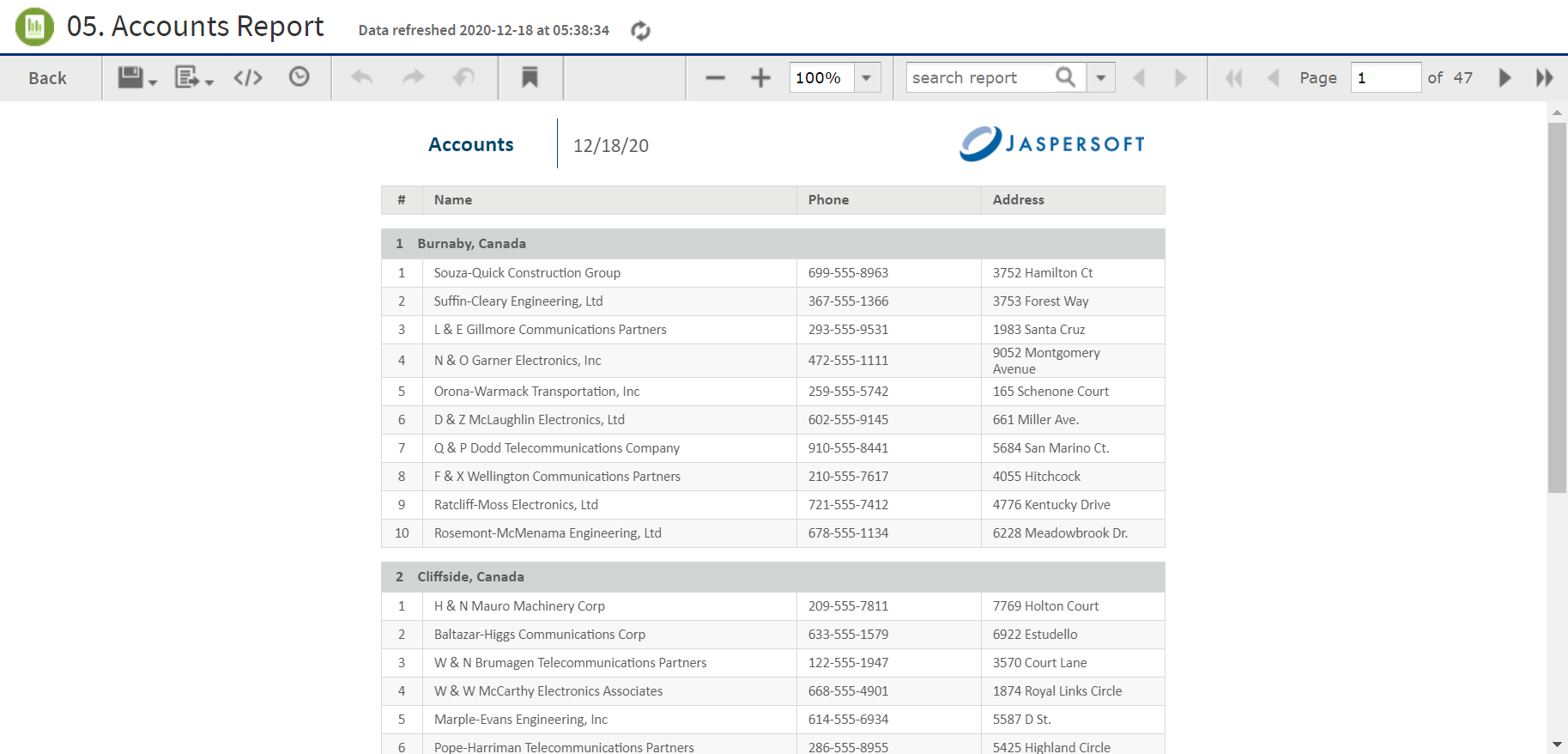This screenshot has height=754, width=1568.
Task: Click Ratcliff-Moss Electronics, Ltd
Action: coord(516,505)
